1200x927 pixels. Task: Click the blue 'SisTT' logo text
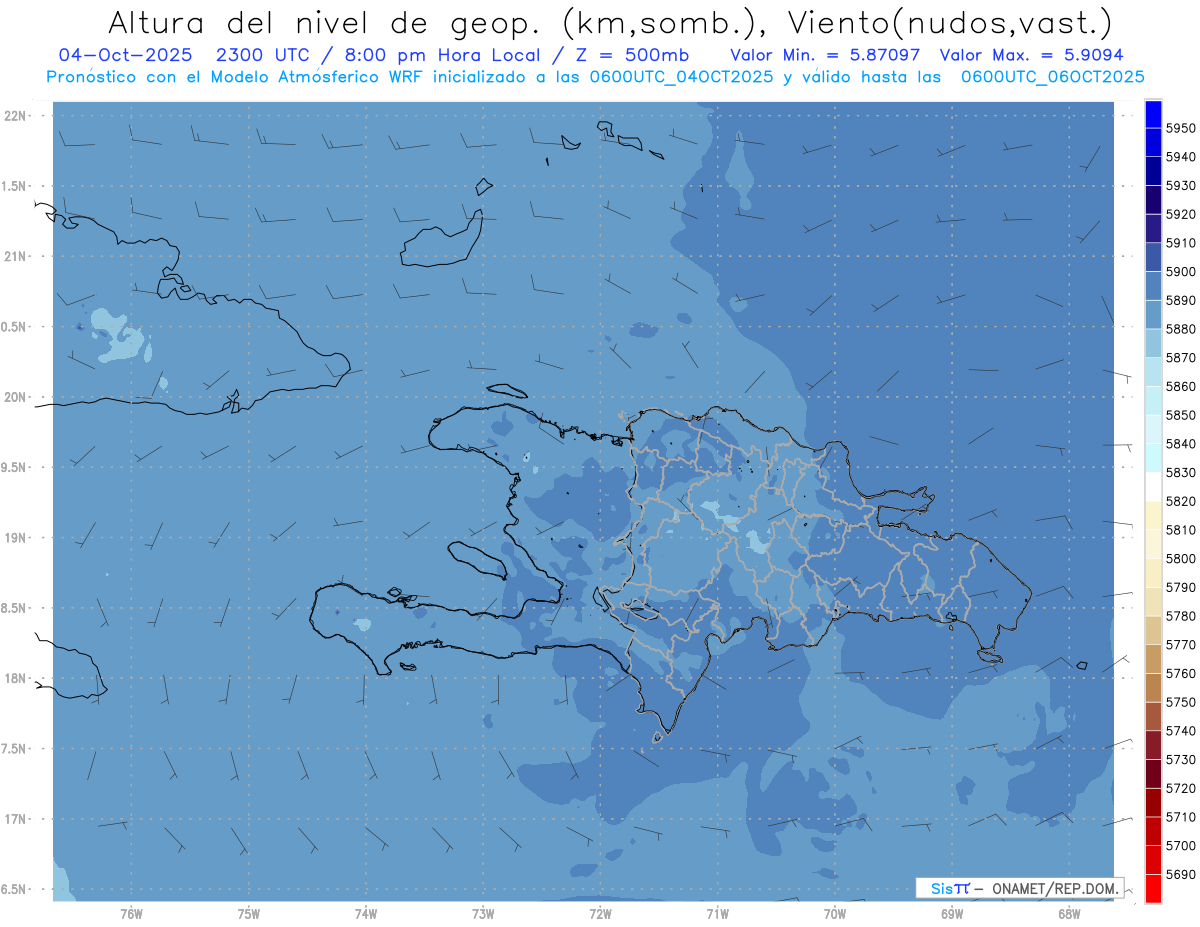[x=949, y=888]
